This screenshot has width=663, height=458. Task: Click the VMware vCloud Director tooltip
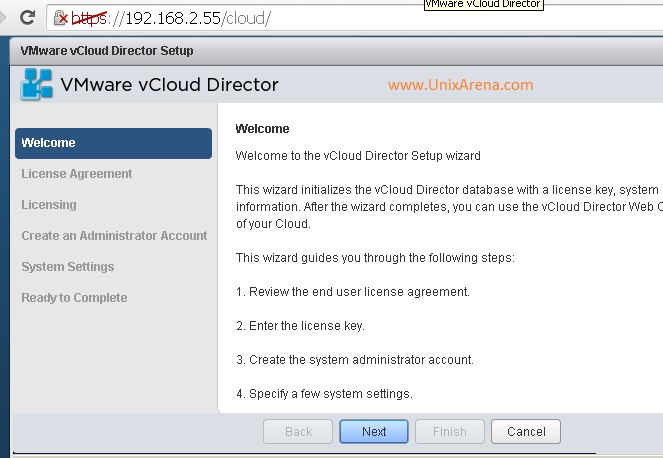click(x=483, y=4)
